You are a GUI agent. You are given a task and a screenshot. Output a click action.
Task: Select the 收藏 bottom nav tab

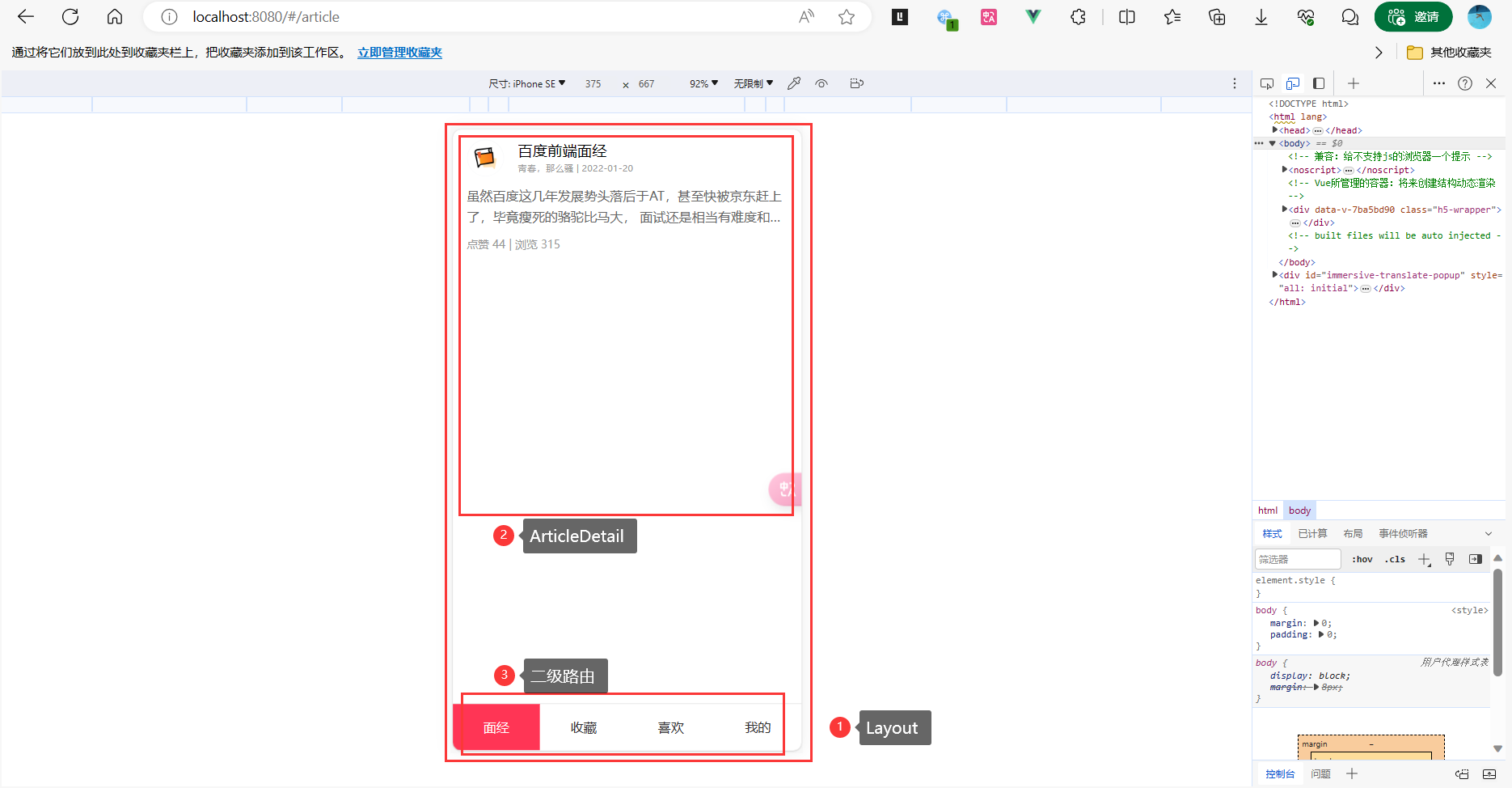[x=584, y=727]
